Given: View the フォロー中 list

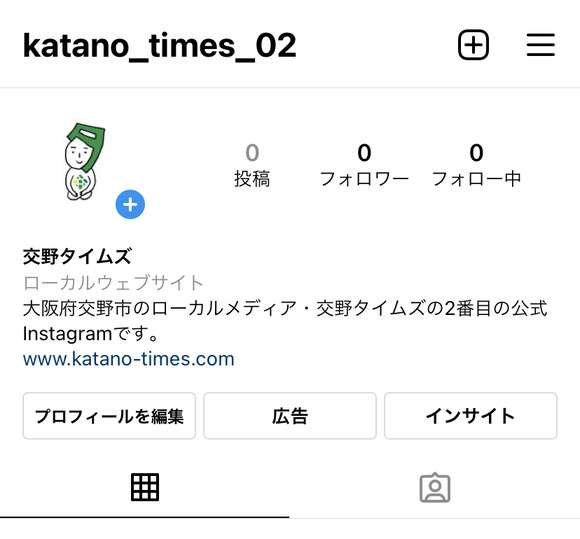Looking at the screenshot, I should point(476,165).
